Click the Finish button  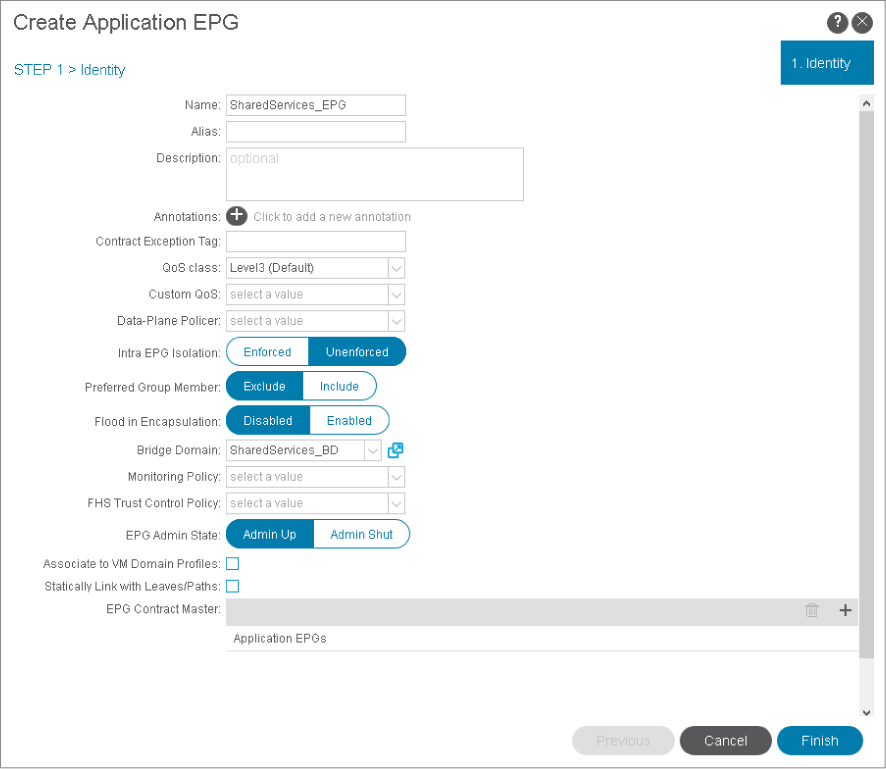click(x=819, y=740)
